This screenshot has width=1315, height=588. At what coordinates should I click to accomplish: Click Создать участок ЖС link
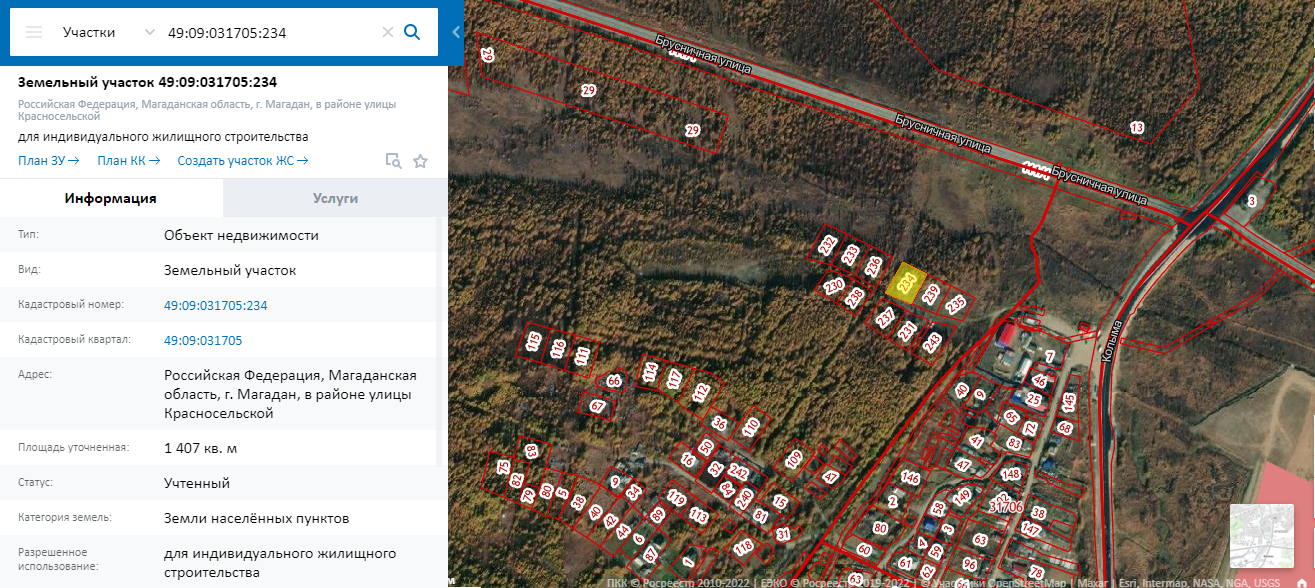click(x=243, y=160)
